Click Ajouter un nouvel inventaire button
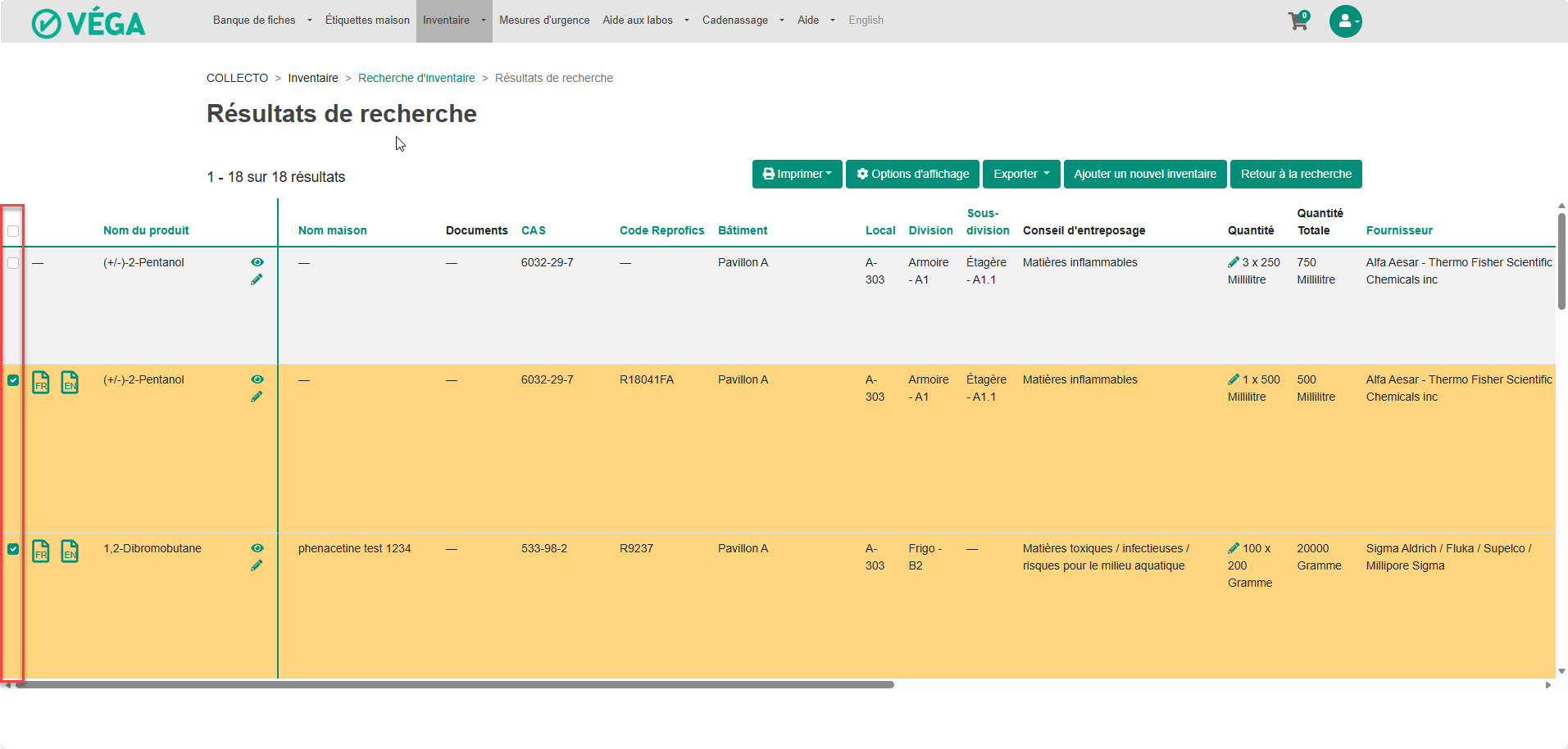Viewport: 1568px width, 749px height. [1144, 174]
